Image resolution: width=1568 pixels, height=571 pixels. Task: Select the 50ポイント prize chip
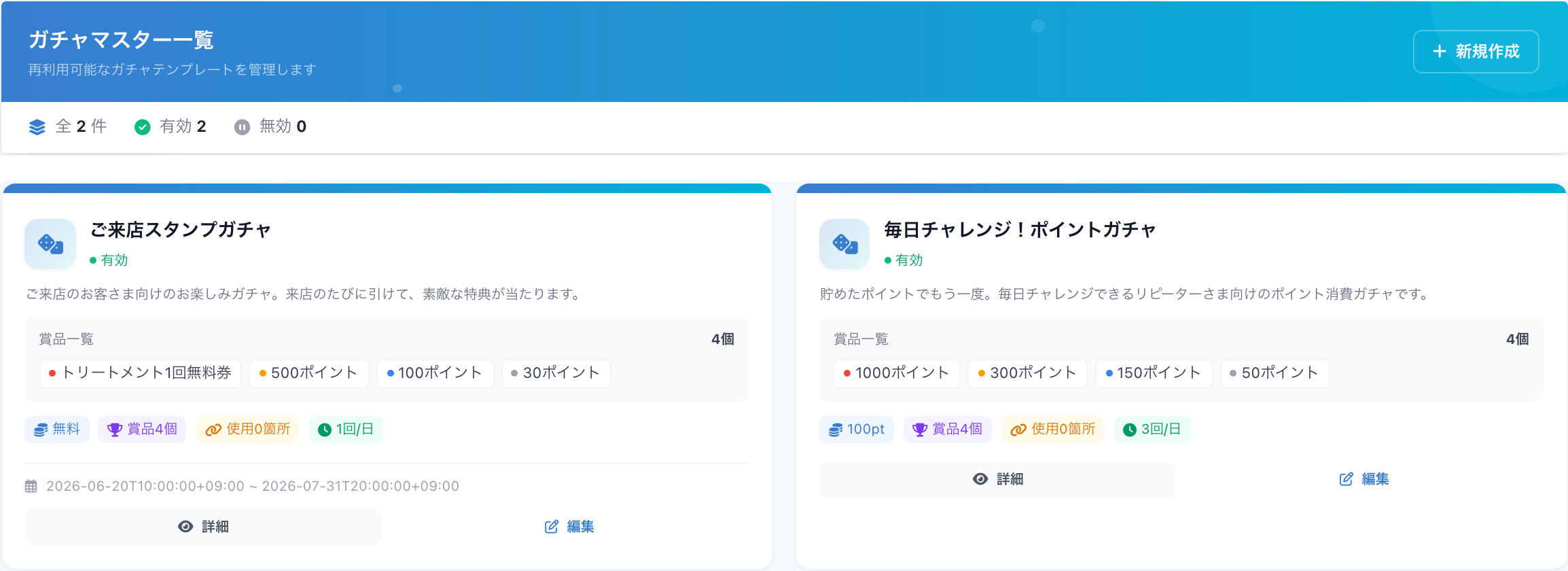tap(1275, 373)
